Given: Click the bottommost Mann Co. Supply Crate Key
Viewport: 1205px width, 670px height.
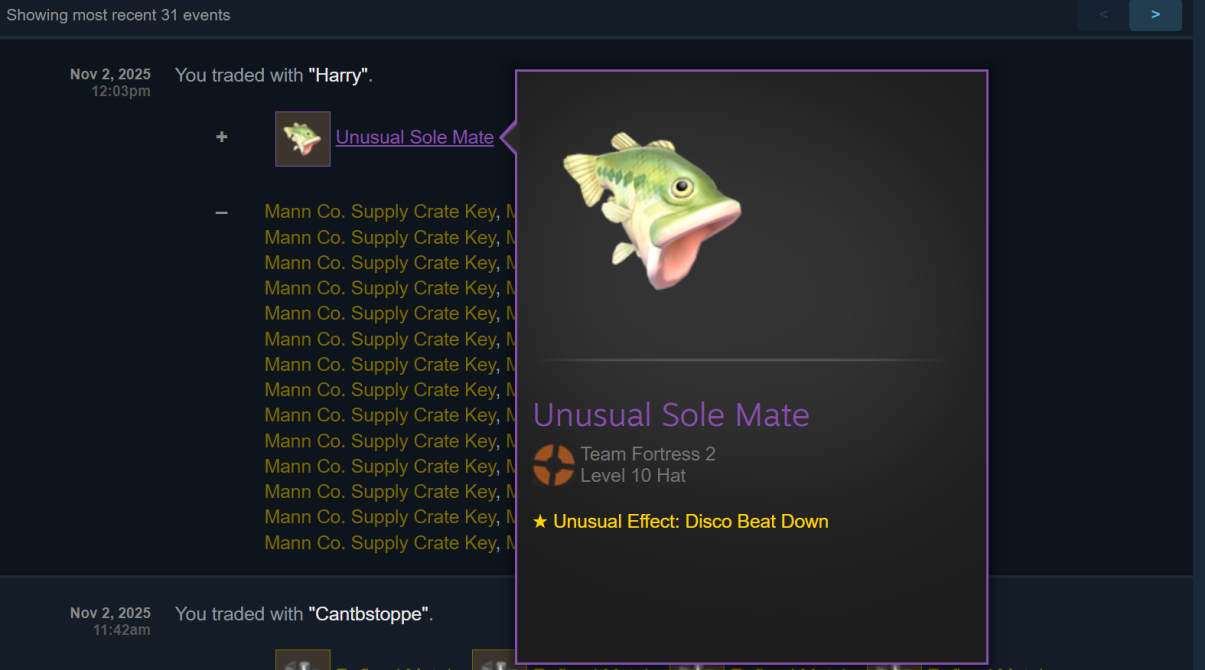Looking at the screenshot, I should pos(380,543).
